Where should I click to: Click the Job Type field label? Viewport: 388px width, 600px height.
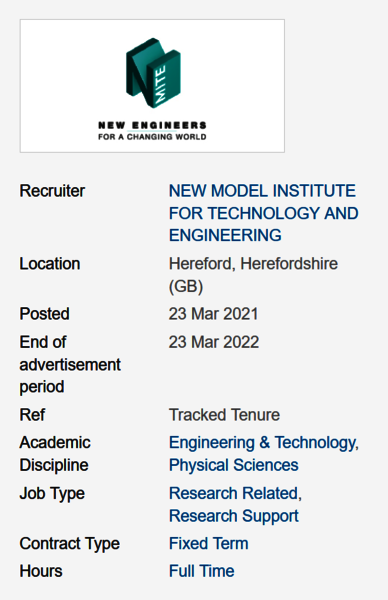[x=52, y=493]
